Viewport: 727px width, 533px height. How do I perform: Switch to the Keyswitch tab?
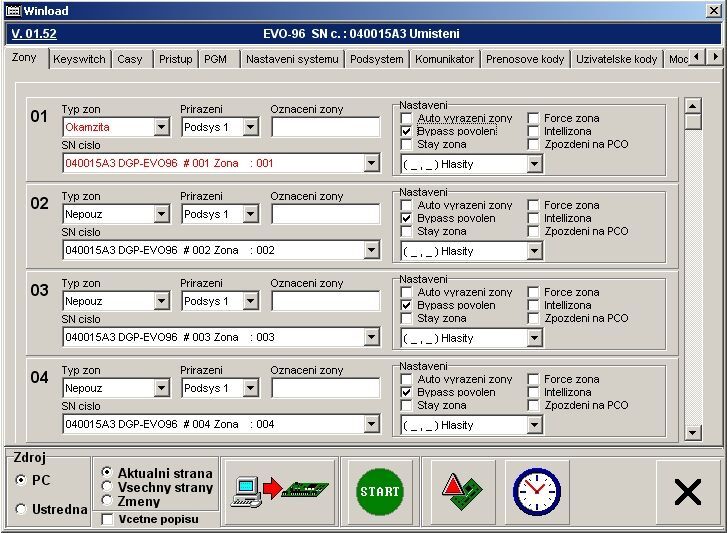79,59
